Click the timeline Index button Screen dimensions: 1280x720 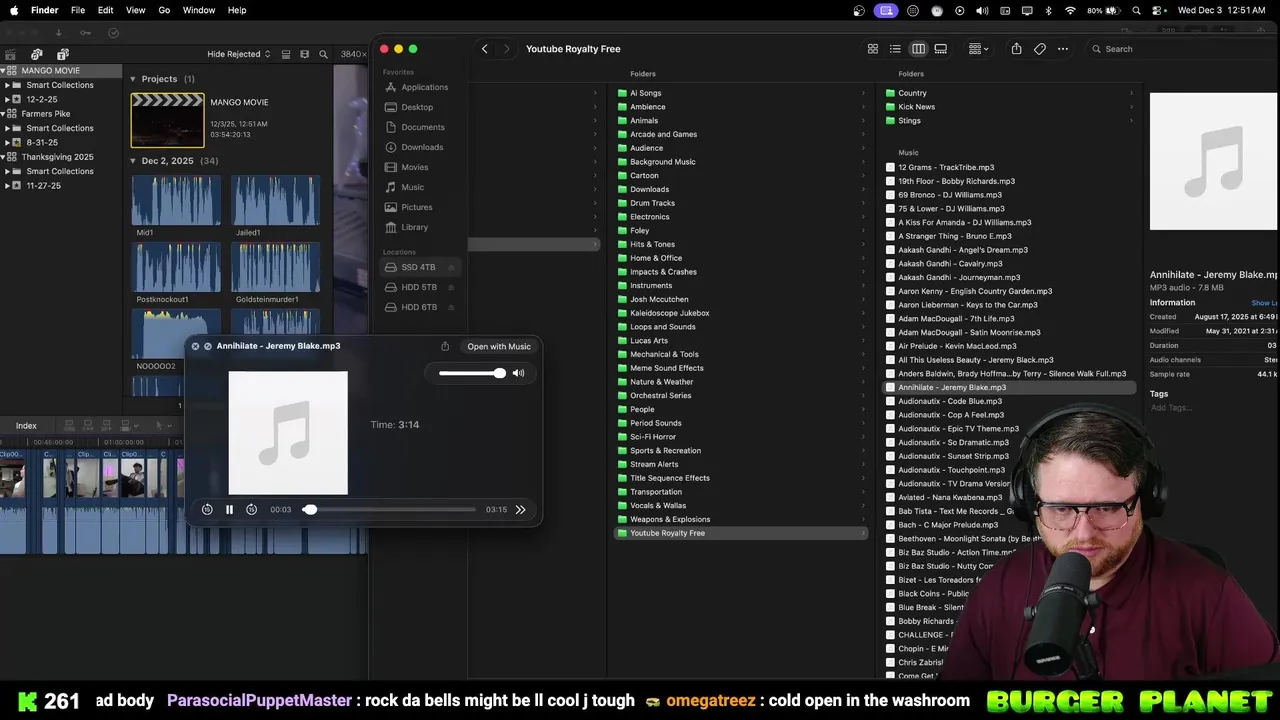pyautogui.click(x=26, y=426)
